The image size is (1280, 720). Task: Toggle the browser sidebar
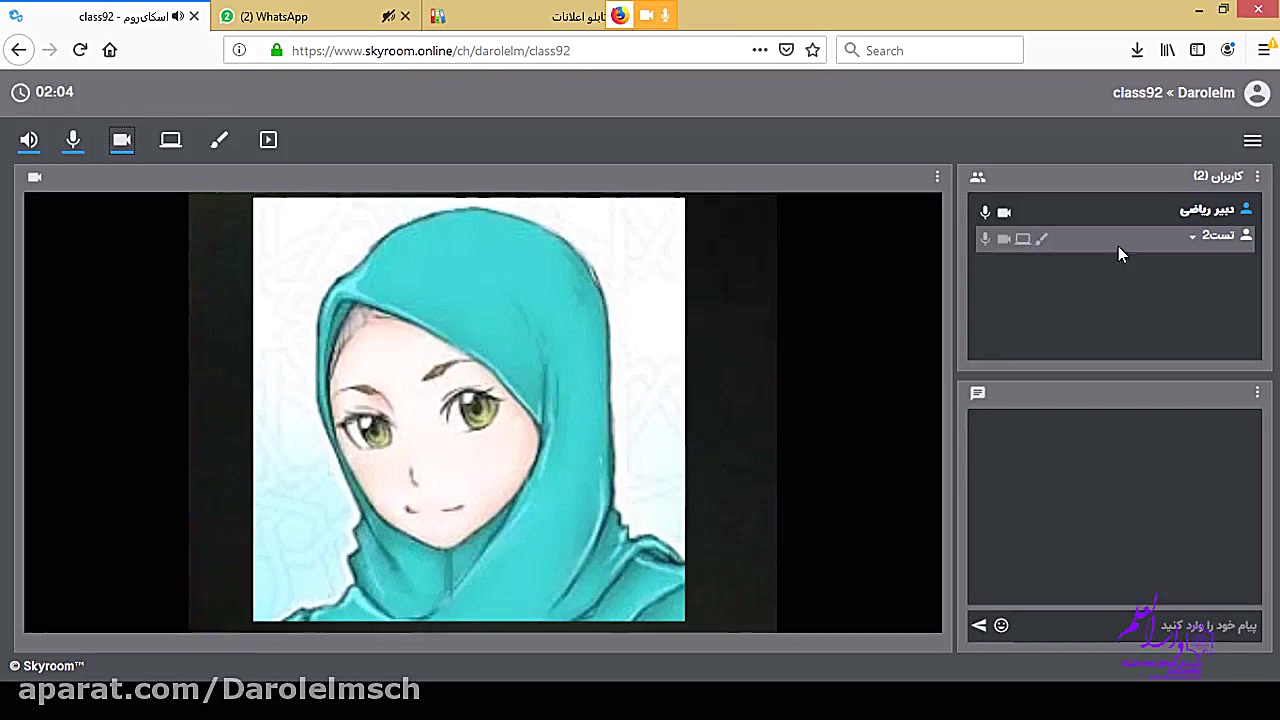(1198, 50)
